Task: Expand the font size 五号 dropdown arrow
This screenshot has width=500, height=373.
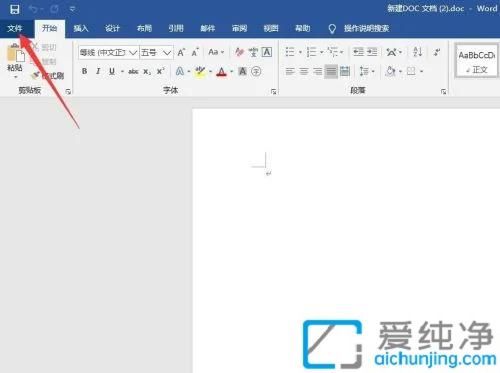Action: [x=167, y=53]
